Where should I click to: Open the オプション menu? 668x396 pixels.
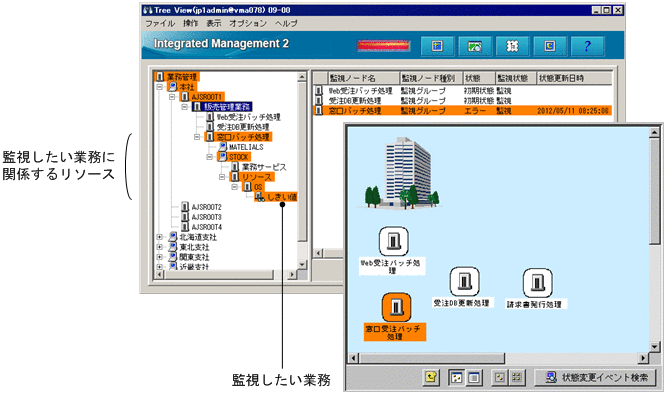[248, 23]
